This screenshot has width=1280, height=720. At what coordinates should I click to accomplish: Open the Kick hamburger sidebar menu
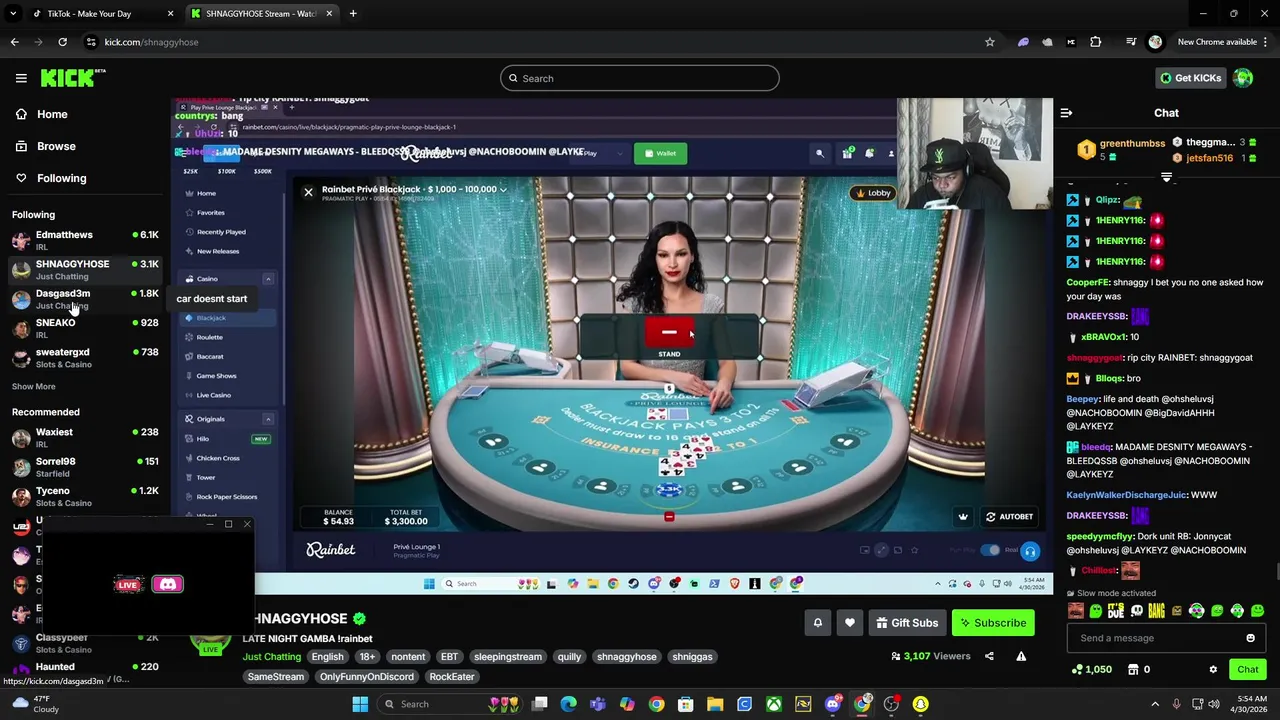[21, 78]
